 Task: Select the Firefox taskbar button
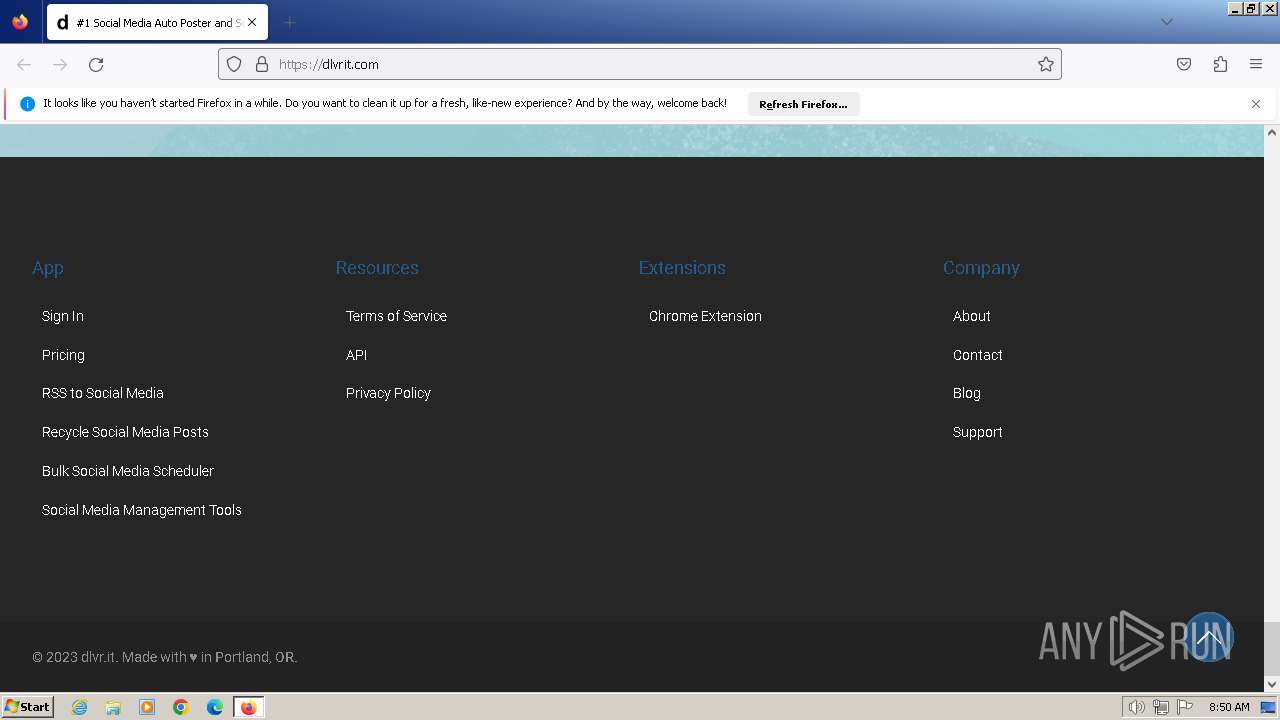point(248,707)
